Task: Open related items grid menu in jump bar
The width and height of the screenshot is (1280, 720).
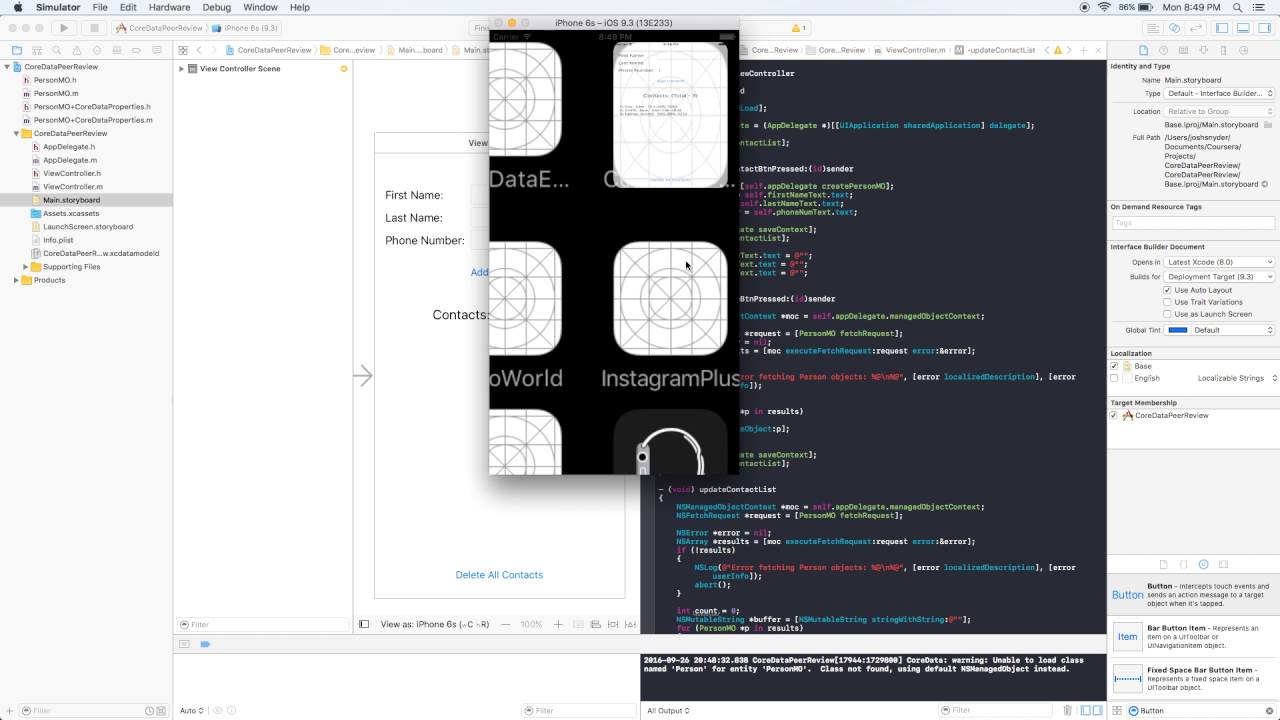Action: 184,50
